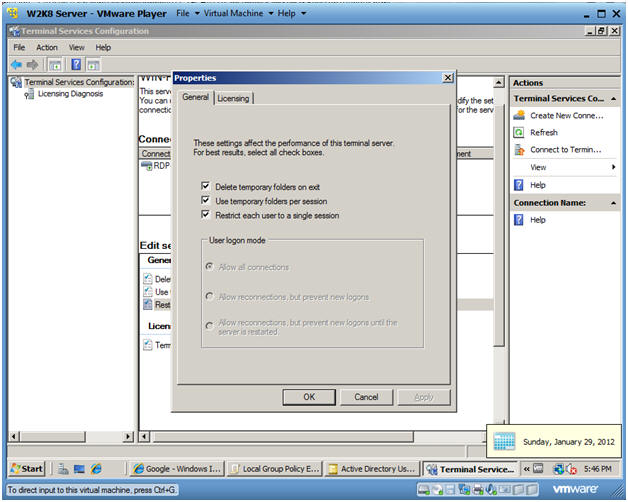628x502 pixels.
Task: Click the calendar icon in date tooltip
Action: [x=504, y=442]
